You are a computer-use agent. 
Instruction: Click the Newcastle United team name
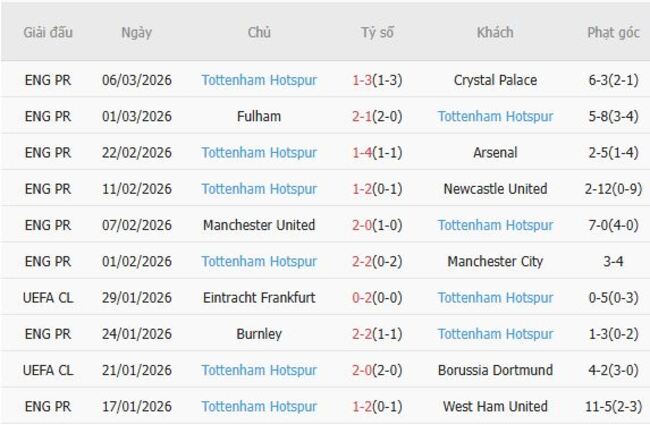(x=495, y=189)
